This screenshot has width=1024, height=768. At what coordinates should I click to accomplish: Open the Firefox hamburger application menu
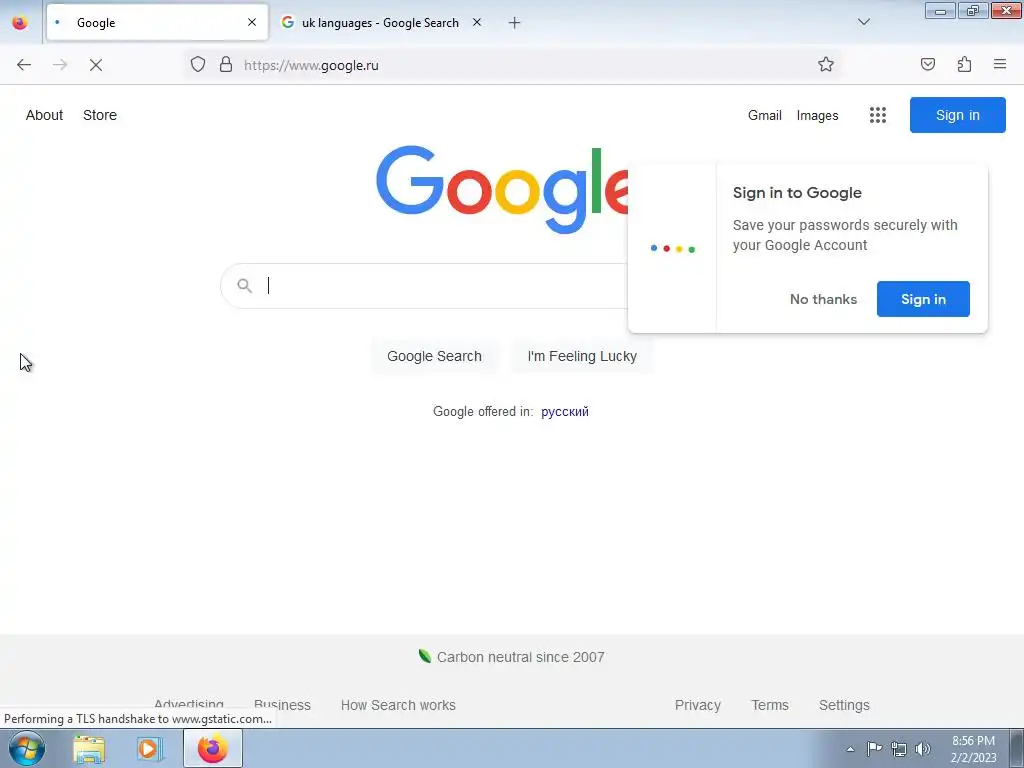click(1000, 65)
